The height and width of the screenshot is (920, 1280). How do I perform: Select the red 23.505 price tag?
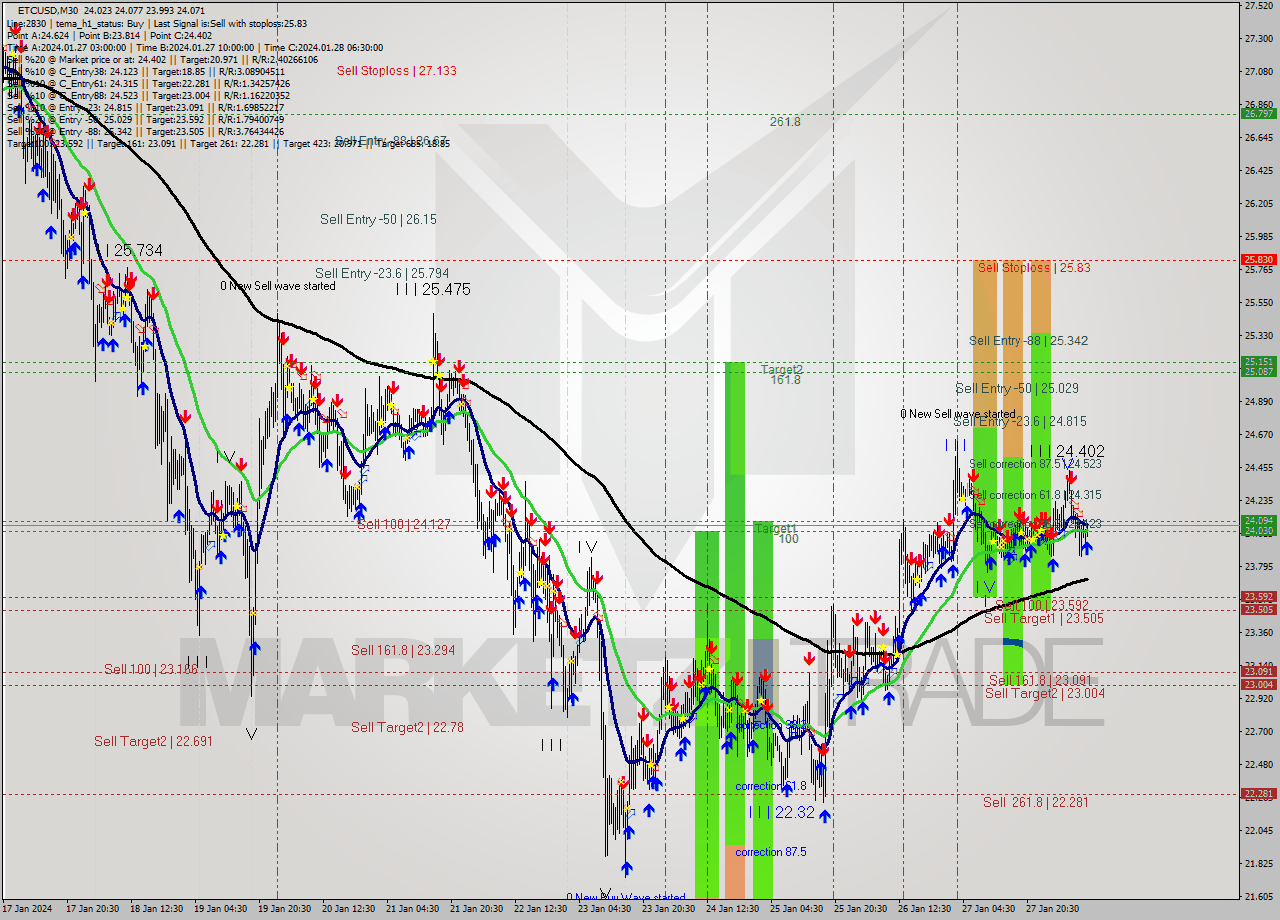(1259, 610)
